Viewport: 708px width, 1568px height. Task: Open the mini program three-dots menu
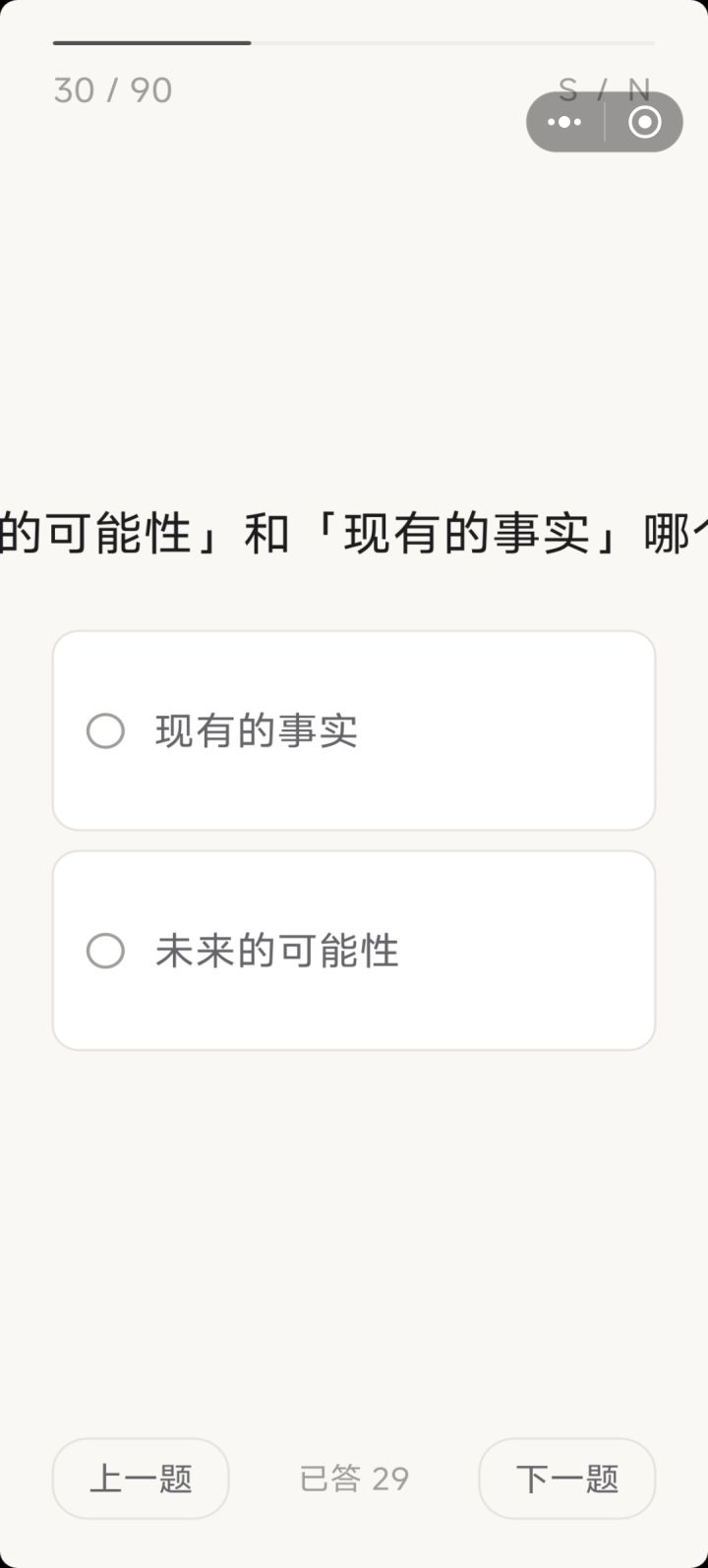[x=564, y=122]
